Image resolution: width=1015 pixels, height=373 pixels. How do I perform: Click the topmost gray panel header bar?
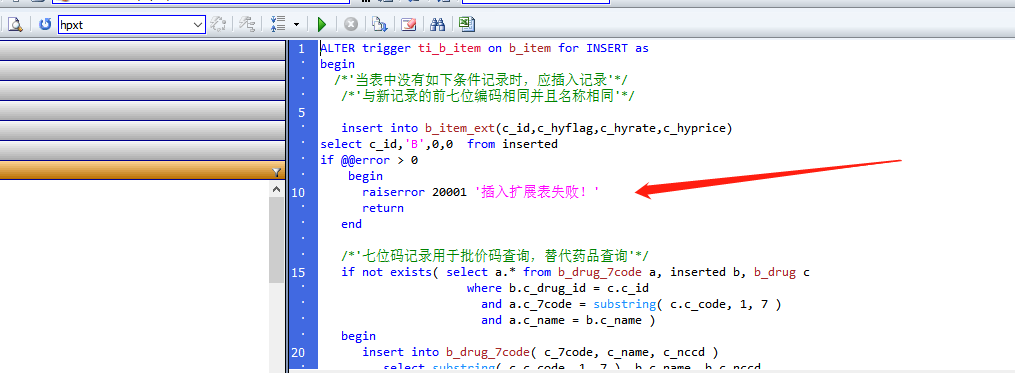click(x=142, y=51)
